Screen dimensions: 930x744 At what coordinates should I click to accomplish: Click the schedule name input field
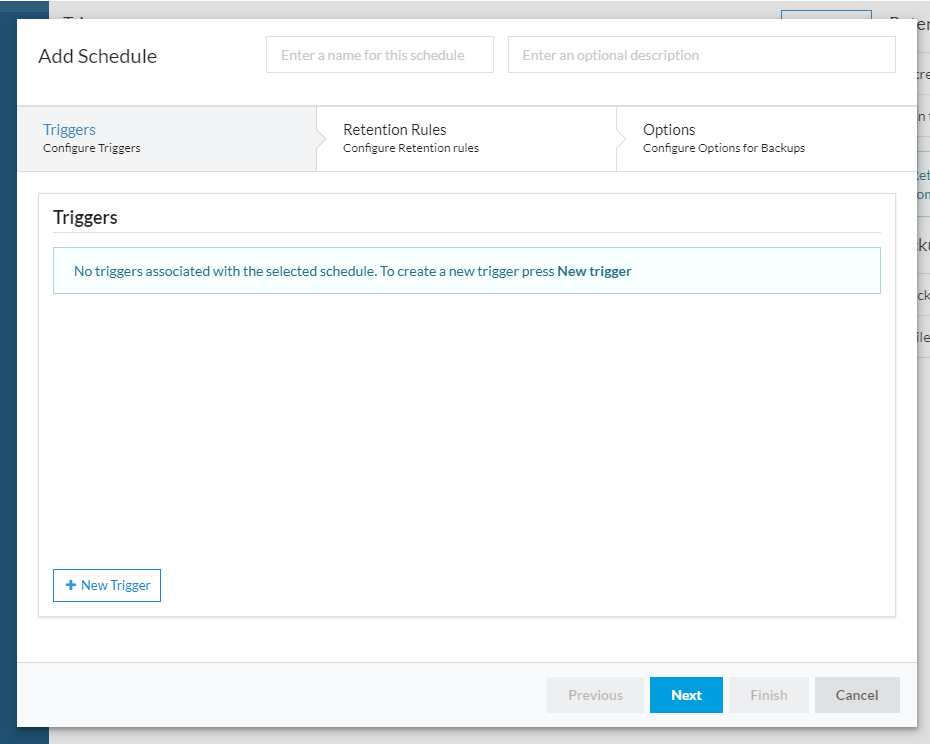[x=380, y=55]
